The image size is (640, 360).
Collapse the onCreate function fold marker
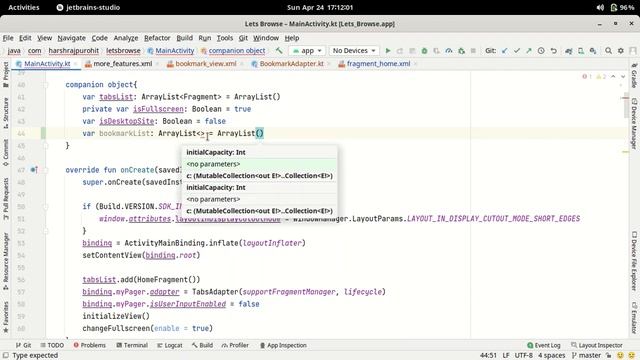pos(46,170)
